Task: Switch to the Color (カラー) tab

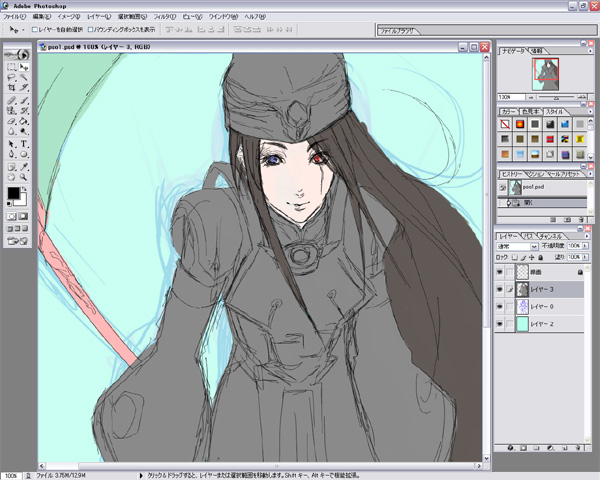Action: 508,112
